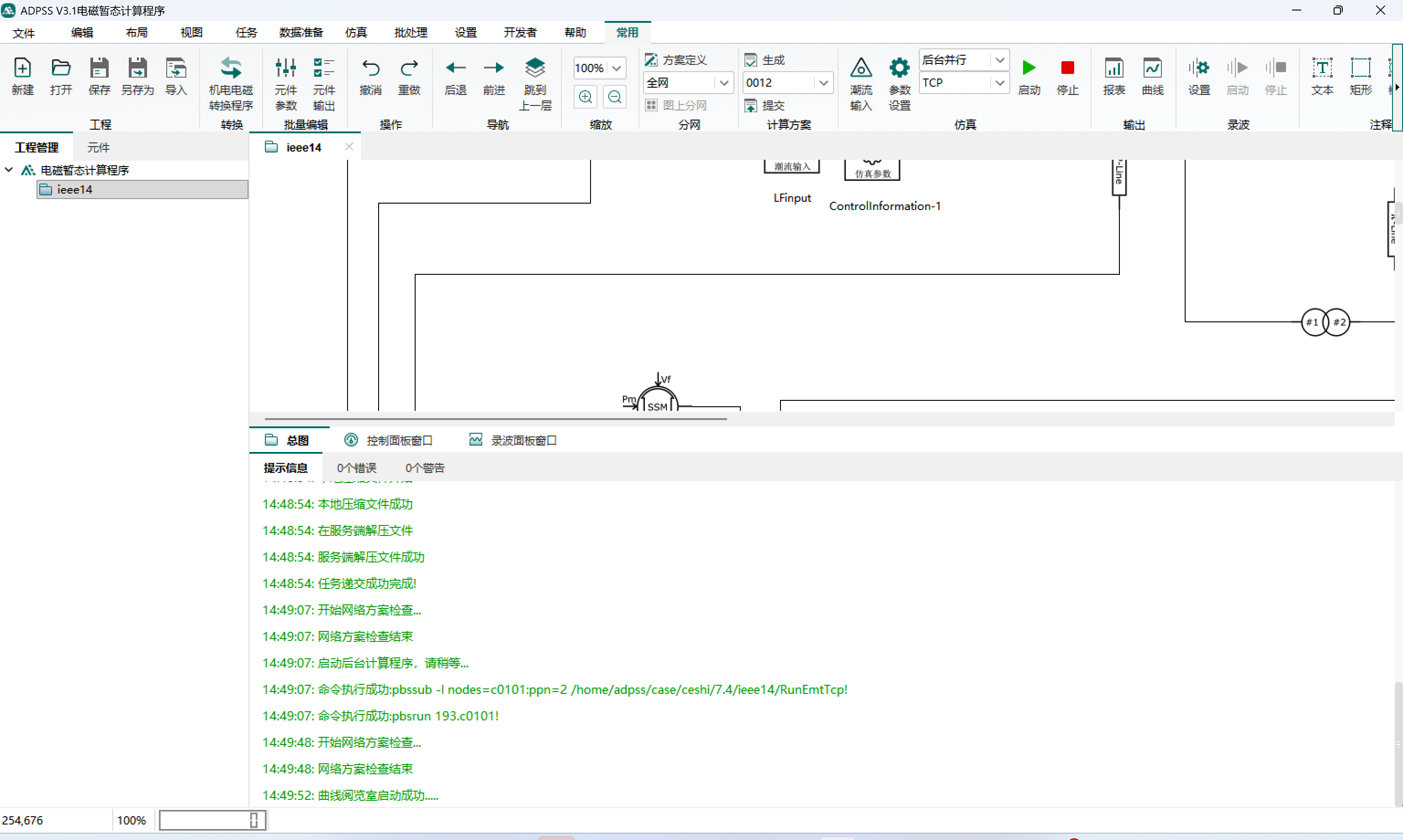Screen dimensions: 1403x840
Task: Click the 方案定义 button
Action: tap(676, 60)
